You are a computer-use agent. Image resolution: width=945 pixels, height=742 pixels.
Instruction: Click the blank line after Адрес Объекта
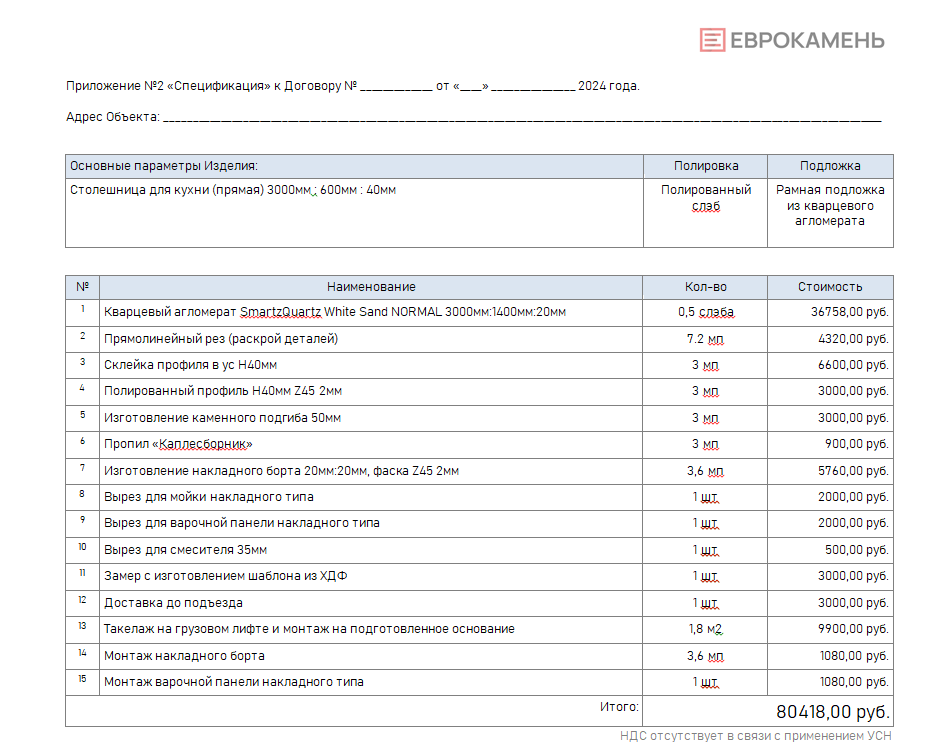point(520,118)
